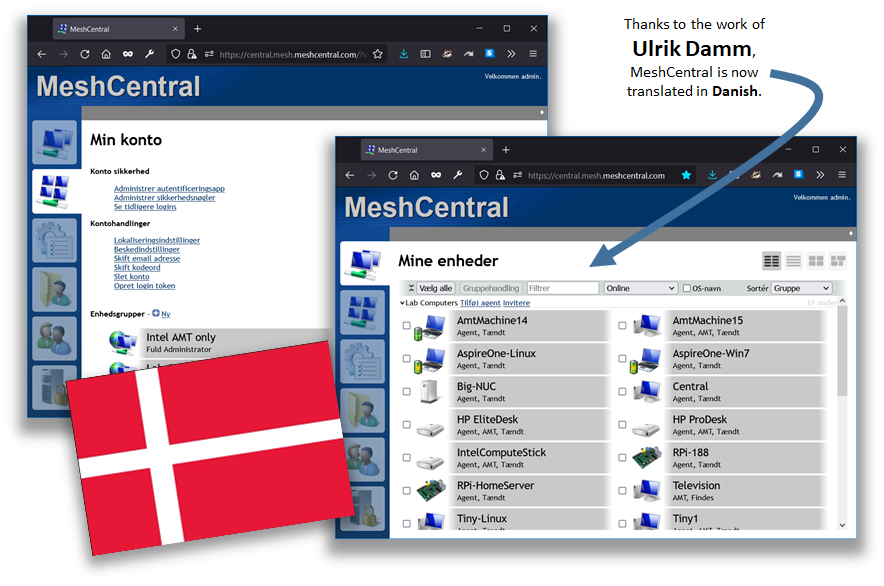This screenshot has height=586, width=884.
Task: Open hamburger menu in front browser window
Action: (x=842, y=175)
